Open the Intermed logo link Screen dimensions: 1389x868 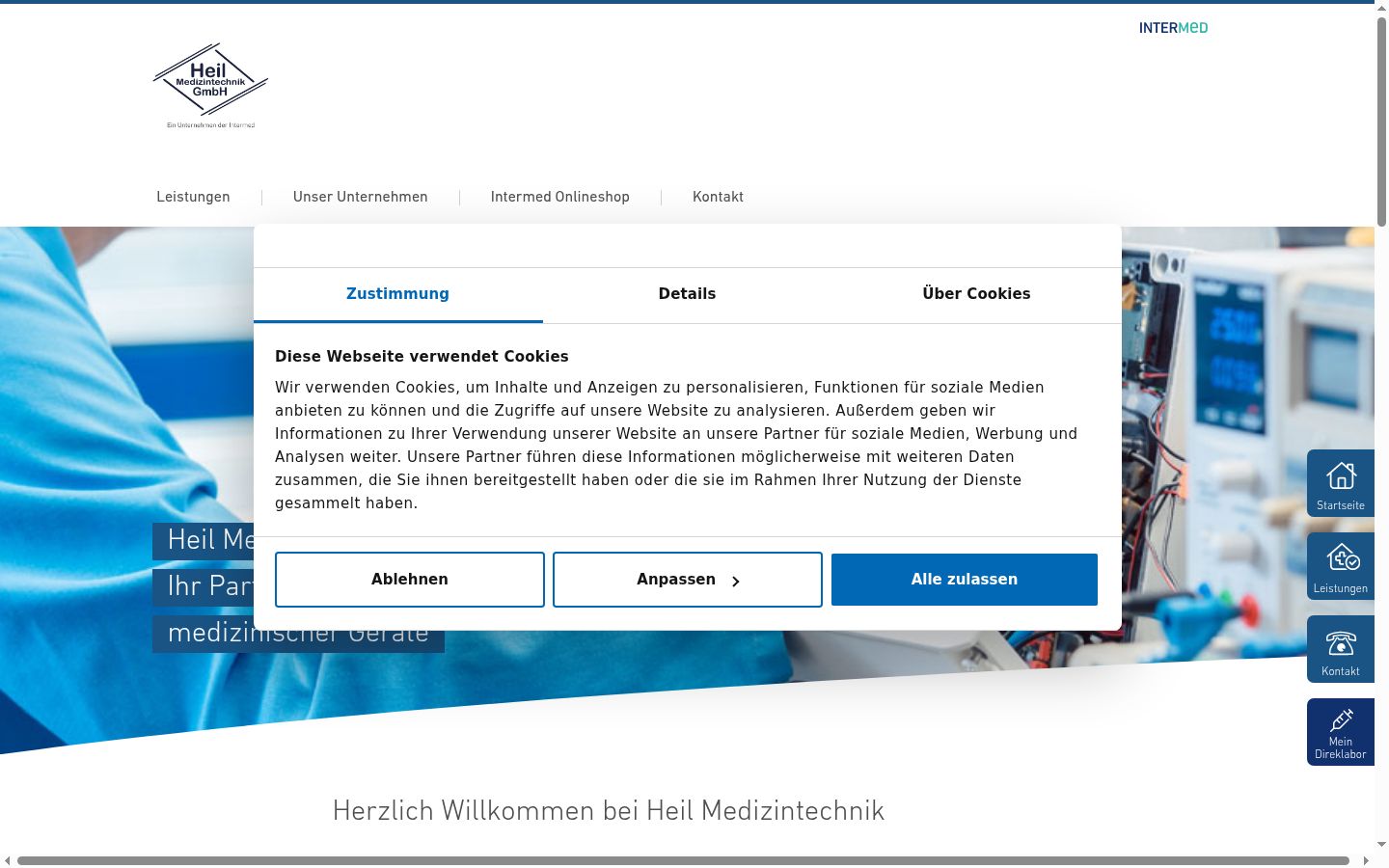(x=1173, y=28)
